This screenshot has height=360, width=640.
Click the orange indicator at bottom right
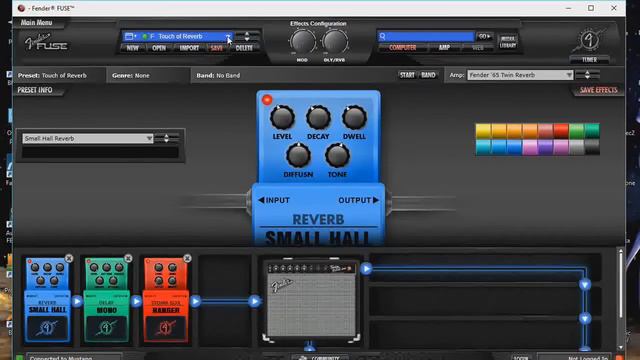(x=619, y=358)
